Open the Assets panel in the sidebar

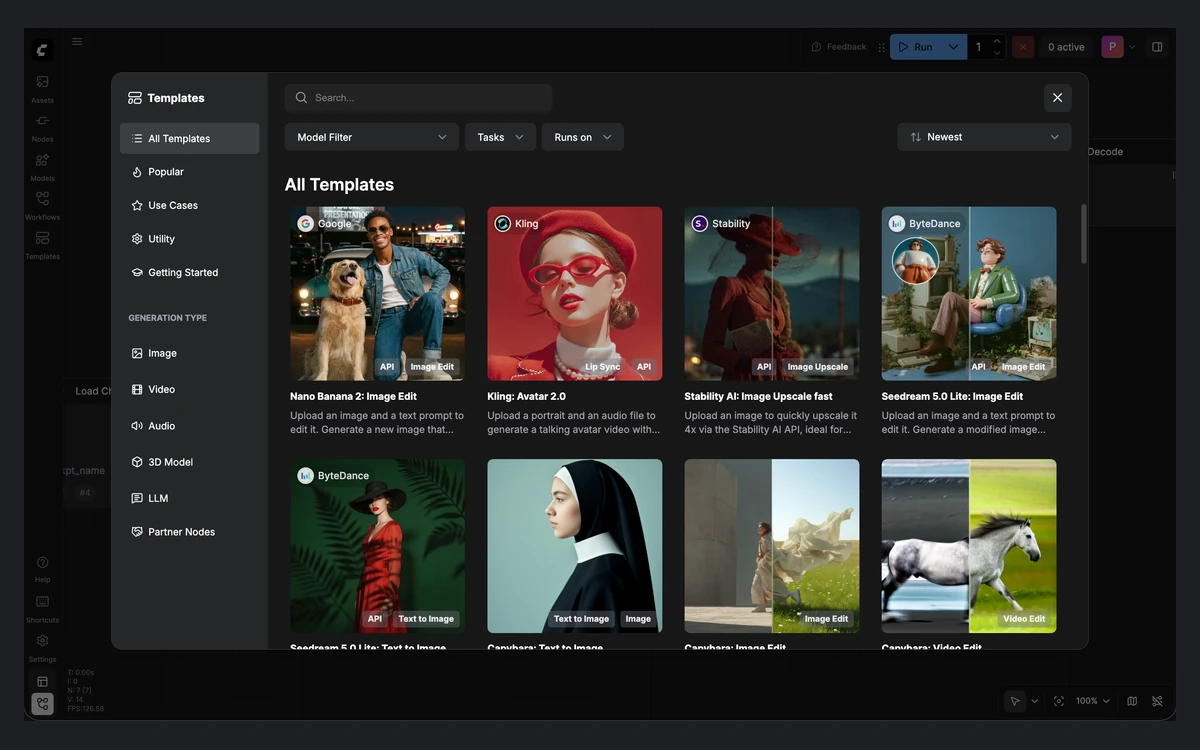[42, 87]
